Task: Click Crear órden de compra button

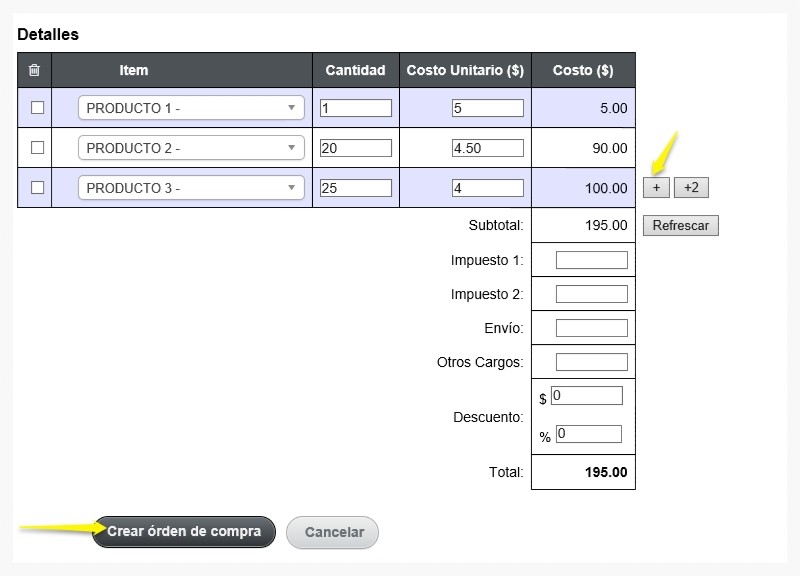Action: tap(184, 532)
